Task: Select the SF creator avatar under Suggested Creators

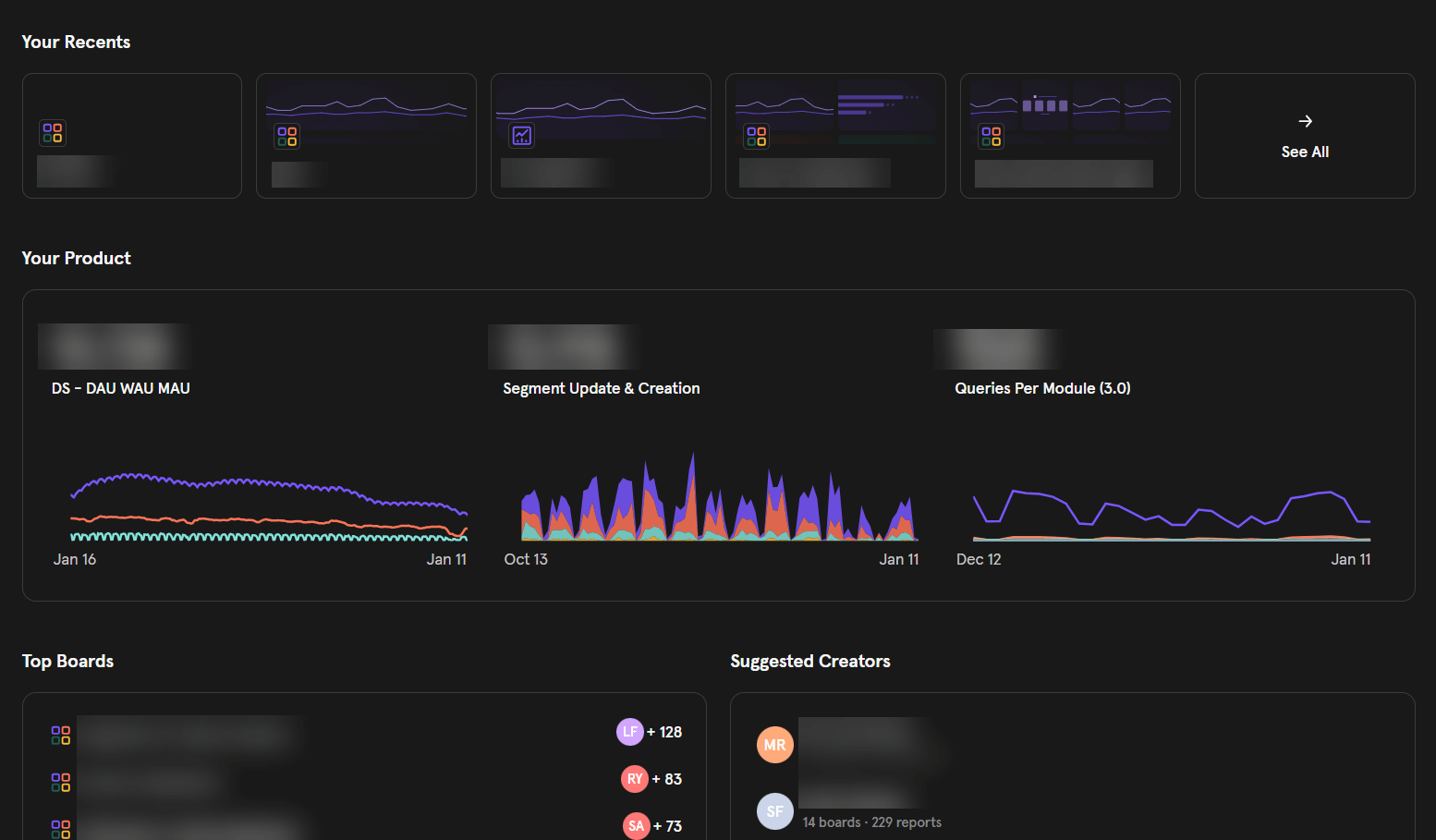Action: 775,810
